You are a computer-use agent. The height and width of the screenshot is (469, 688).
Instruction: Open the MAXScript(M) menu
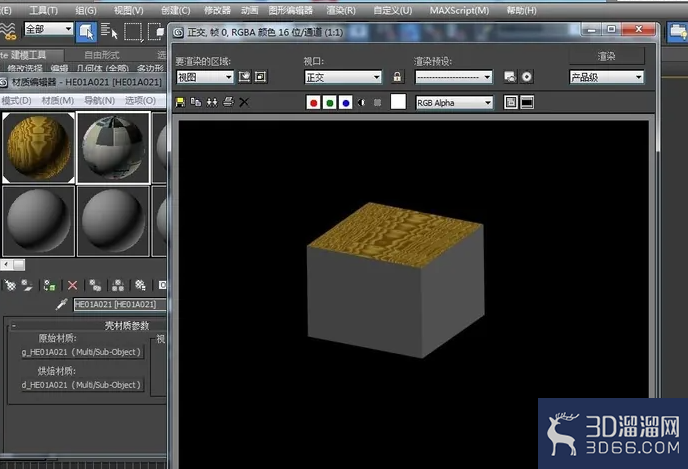459,10
